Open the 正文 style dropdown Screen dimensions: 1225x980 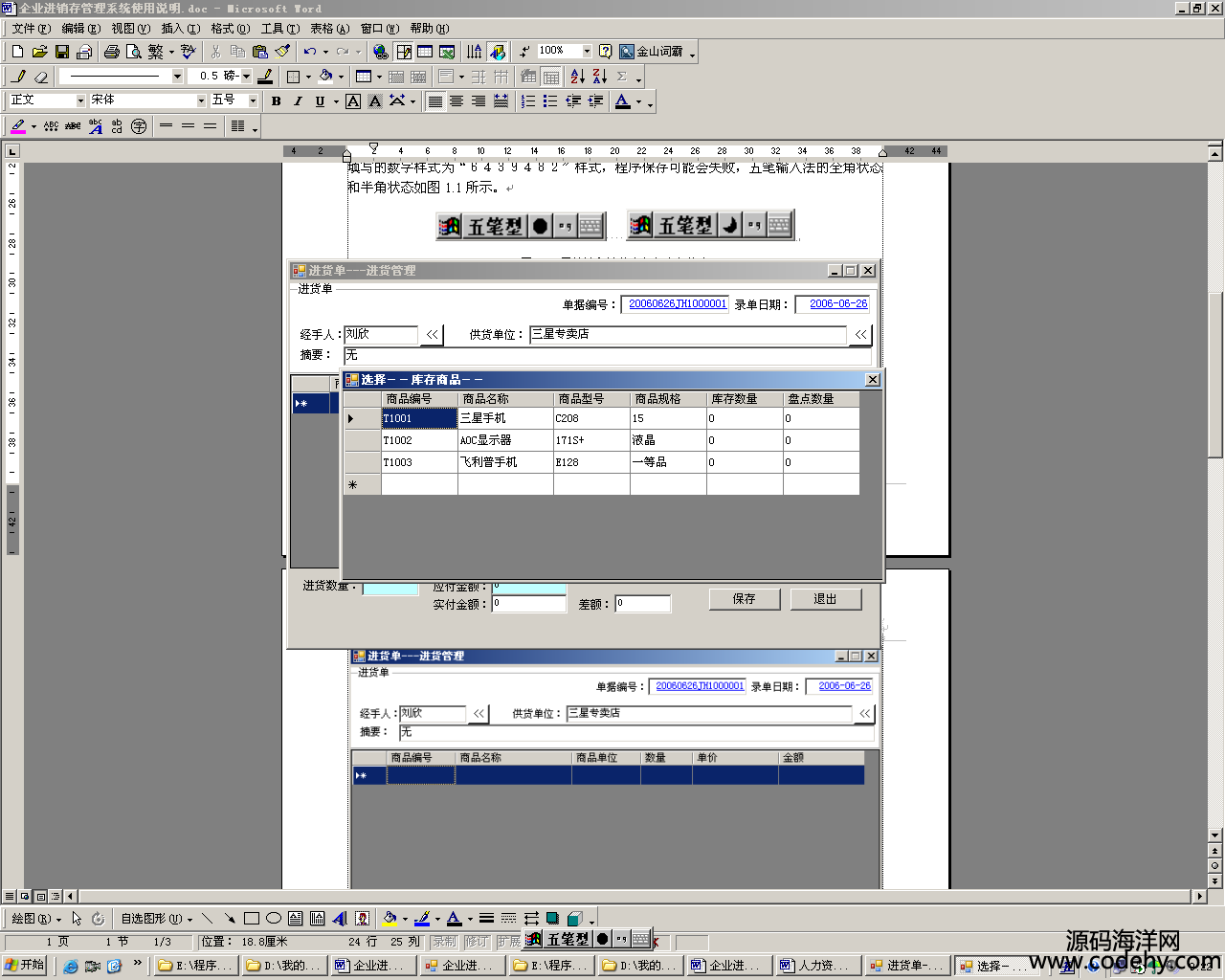point(80,100)
